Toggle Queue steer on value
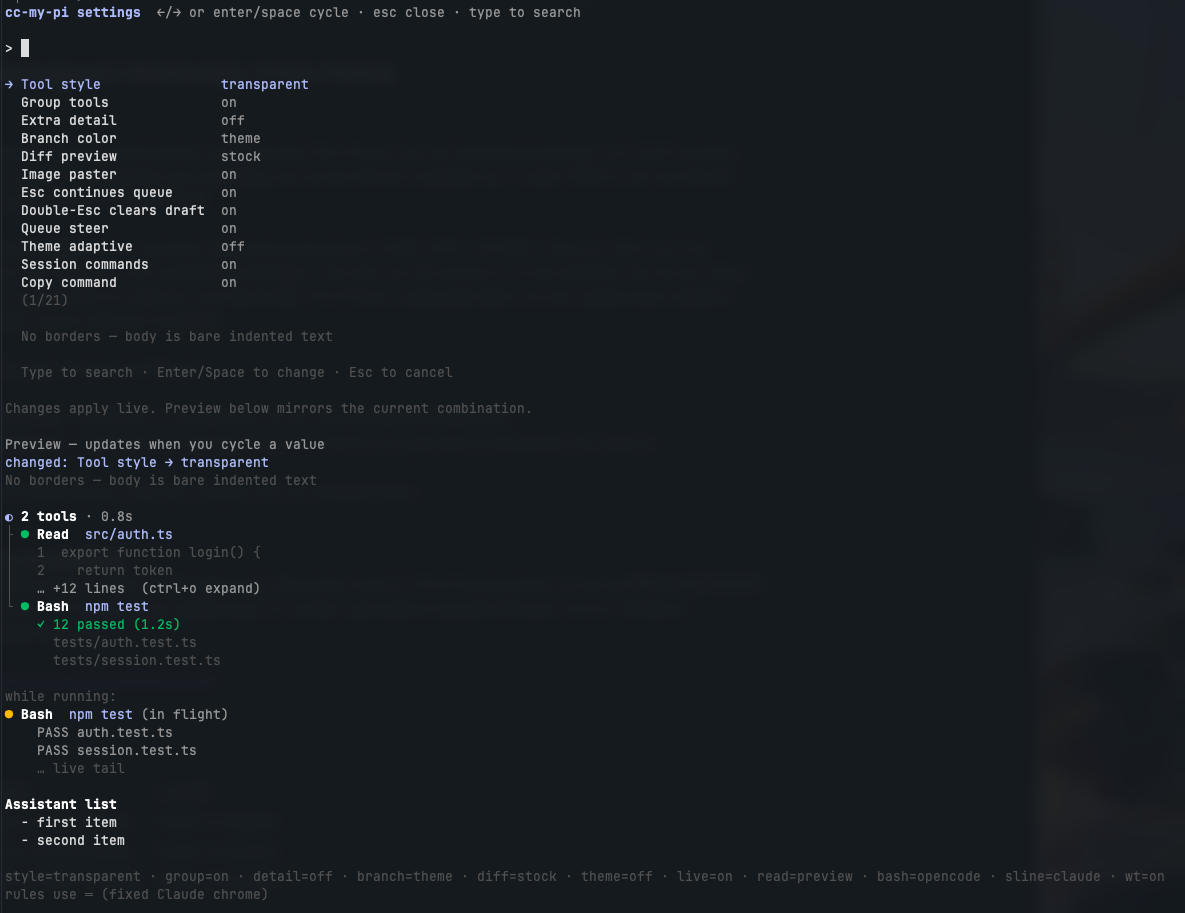 pos(229,229)
